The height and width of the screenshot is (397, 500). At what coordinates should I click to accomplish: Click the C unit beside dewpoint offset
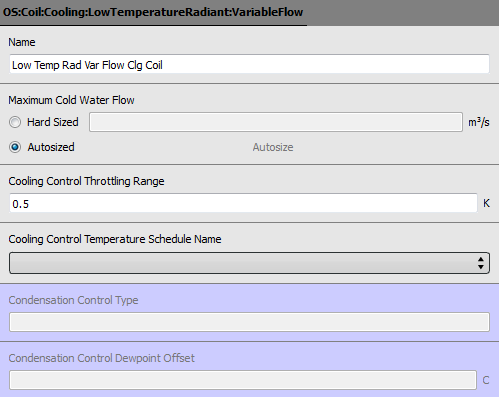486,380
